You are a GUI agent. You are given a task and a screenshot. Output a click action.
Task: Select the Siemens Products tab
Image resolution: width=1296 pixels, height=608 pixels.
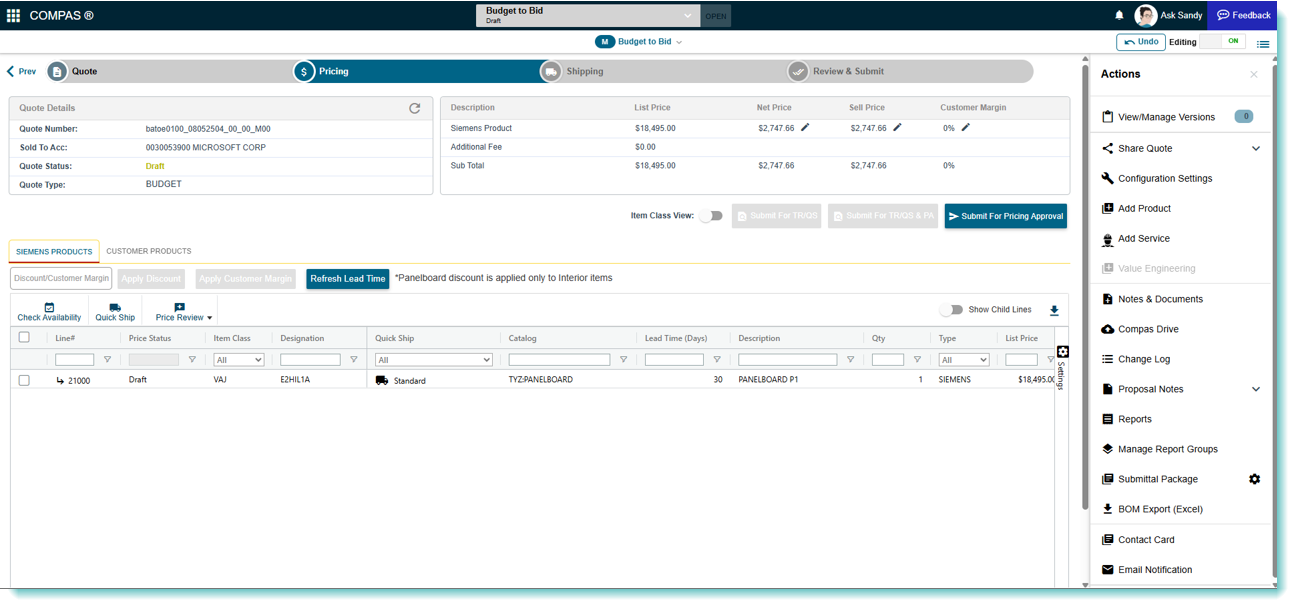(54, 251)
